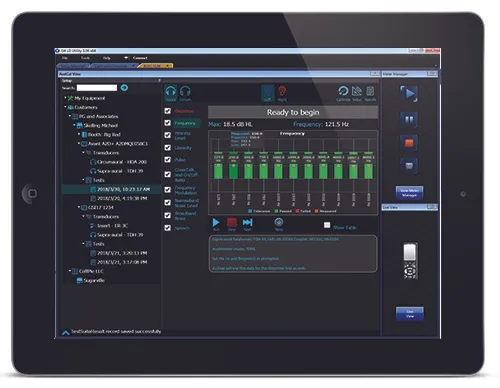
Task: Choose the Supra headphones transducer icon
Action: pyautogui.click(x=171, y=91)
